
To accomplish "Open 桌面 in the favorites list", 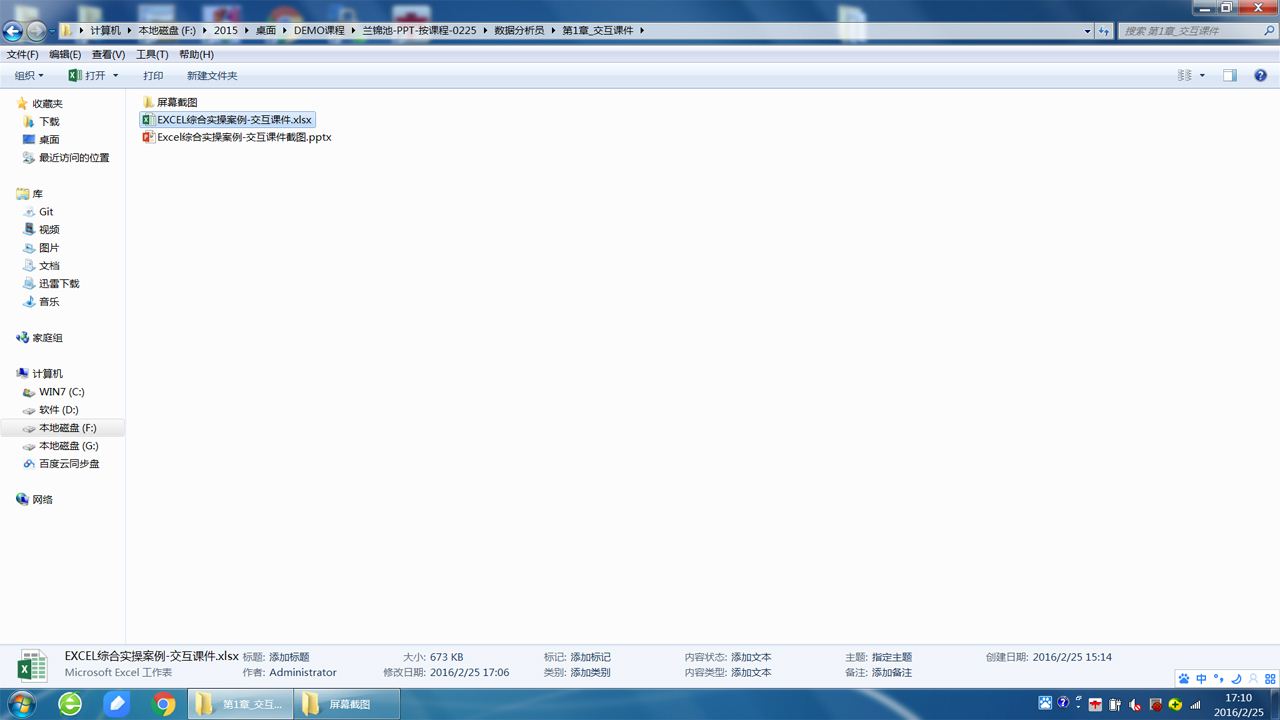I will coord(49,140).
